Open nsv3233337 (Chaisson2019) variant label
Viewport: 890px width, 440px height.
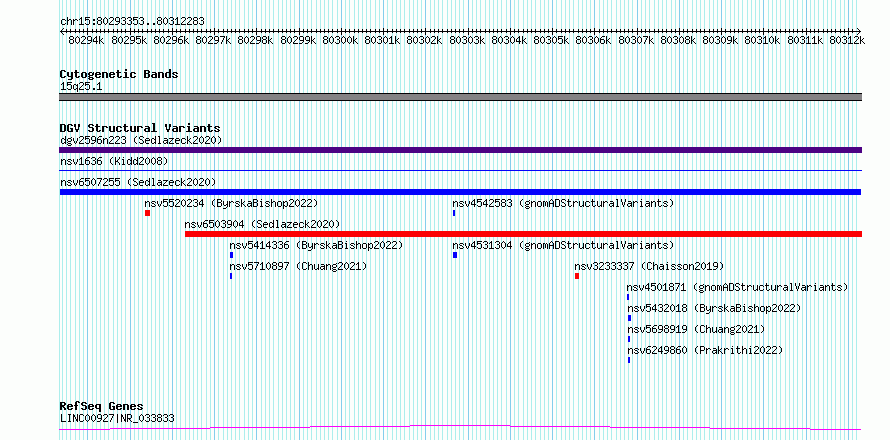point(649,266)
